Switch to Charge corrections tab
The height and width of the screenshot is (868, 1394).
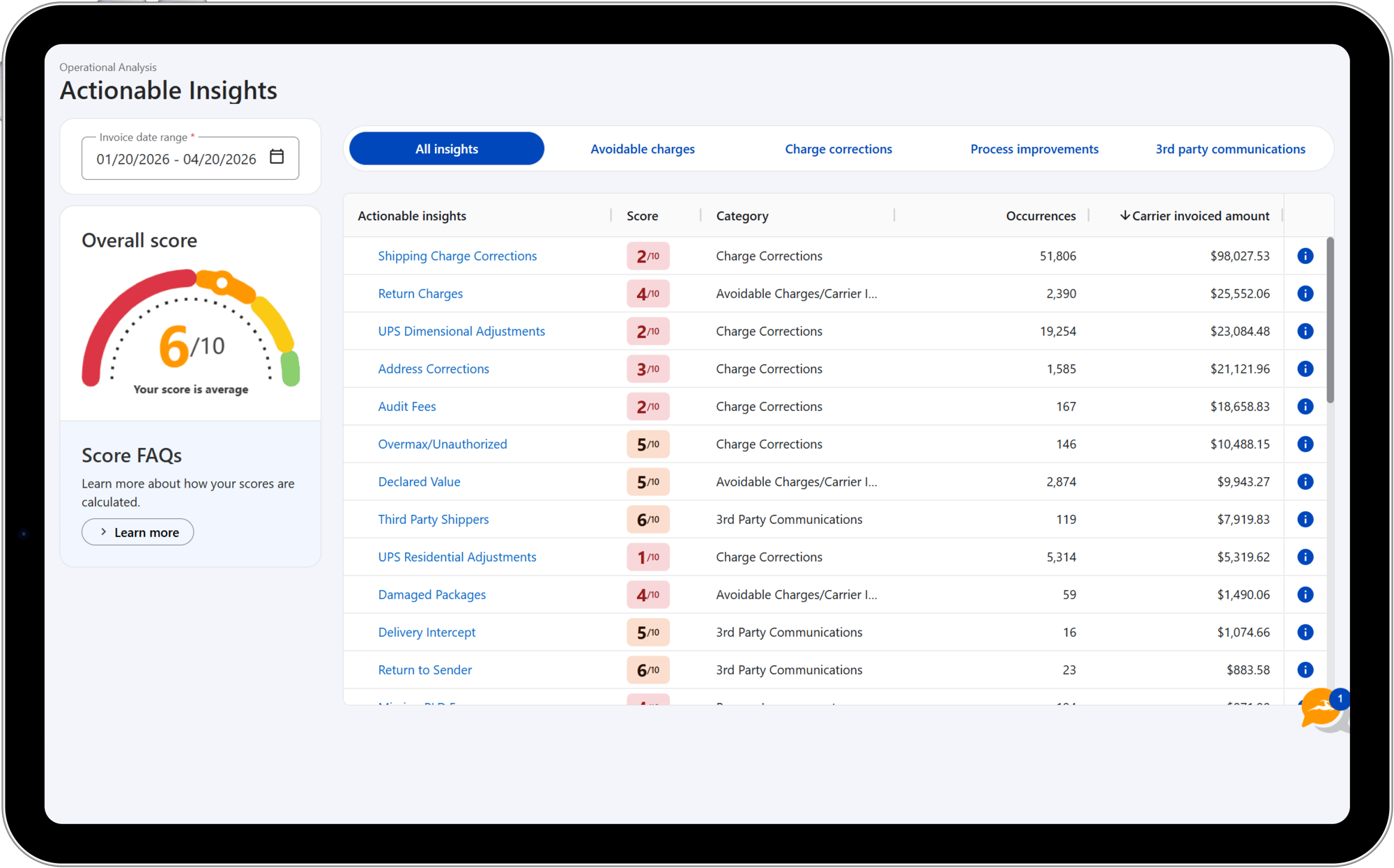tap(838, 148)
